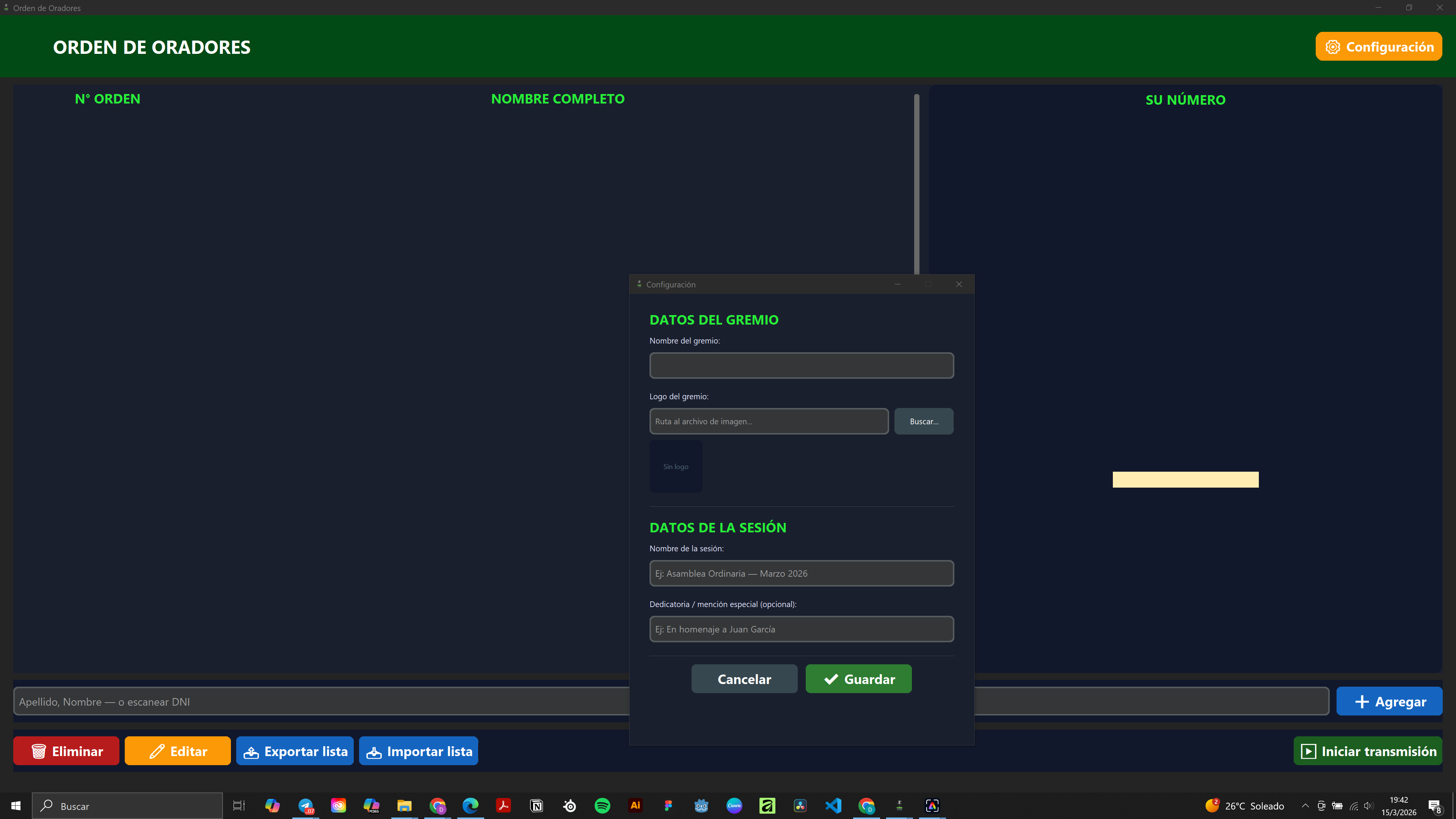Click the Sin logo preview thumbnail

(675, 466)
